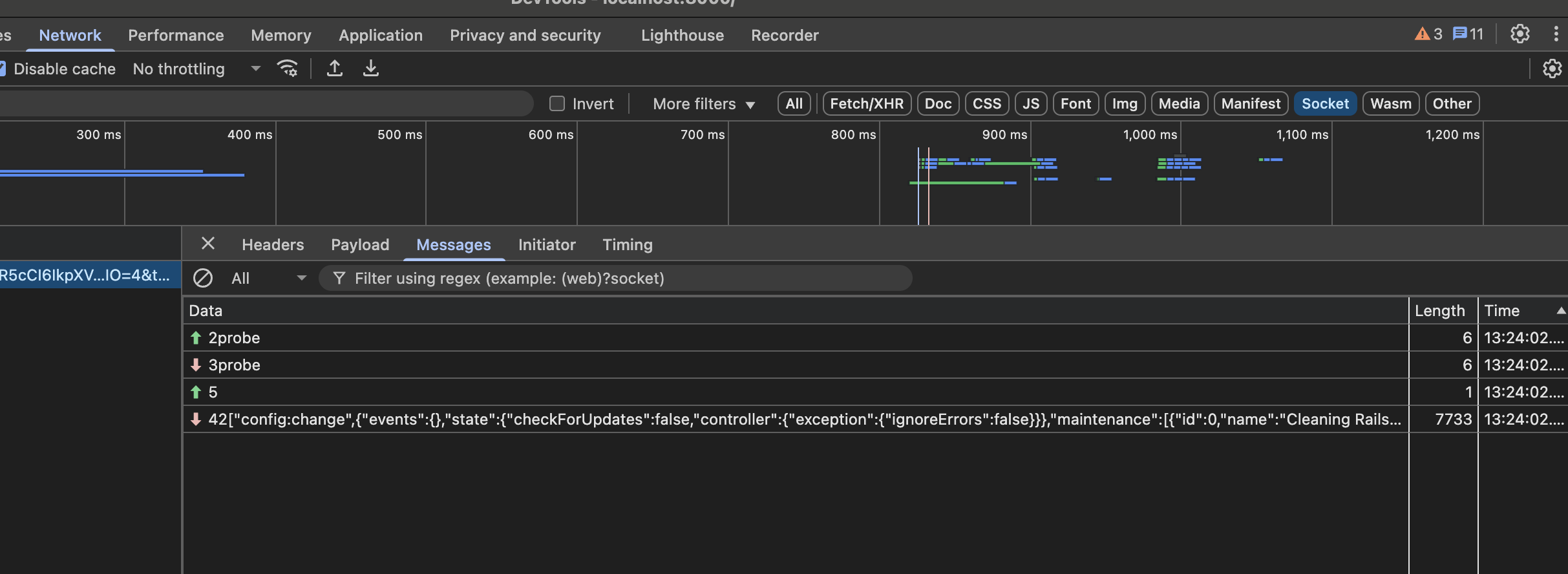Open the All message type dropdown
The height and width of the screenshot is (574, 1568).
tap(268, 279)
